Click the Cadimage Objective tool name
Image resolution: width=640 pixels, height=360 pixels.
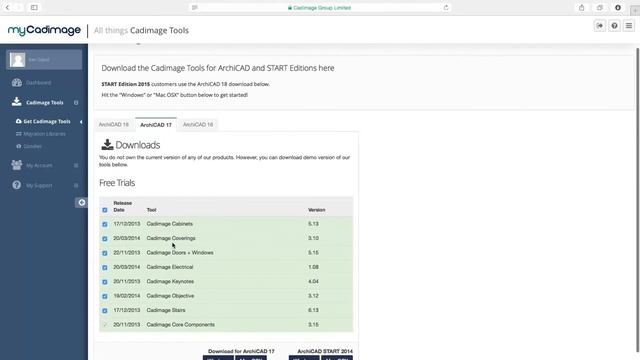[x=170, y=296]
